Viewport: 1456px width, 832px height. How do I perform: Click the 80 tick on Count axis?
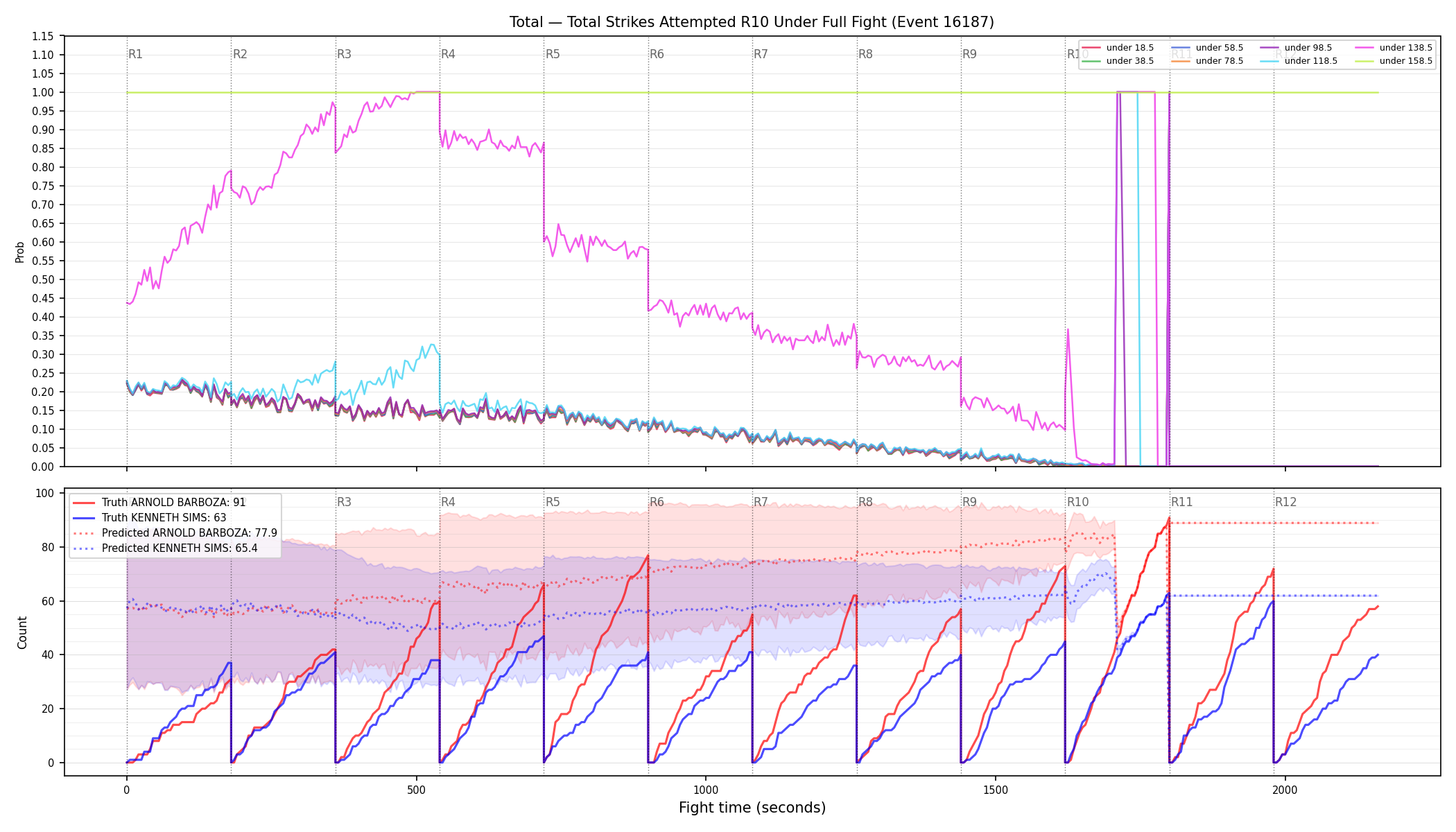(x=48, y=547)
